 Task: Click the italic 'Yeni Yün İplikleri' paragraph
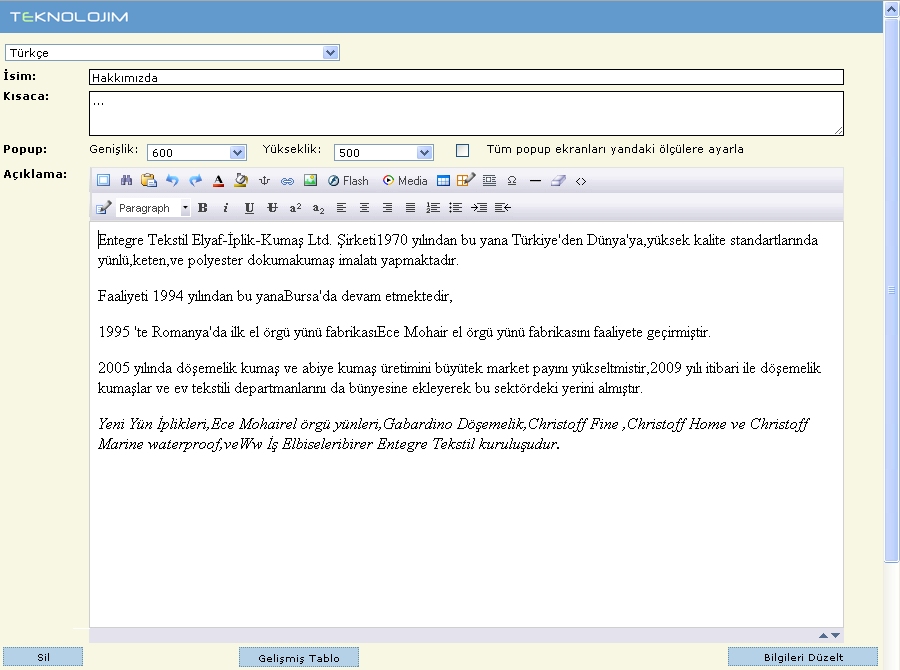point(453,434)
